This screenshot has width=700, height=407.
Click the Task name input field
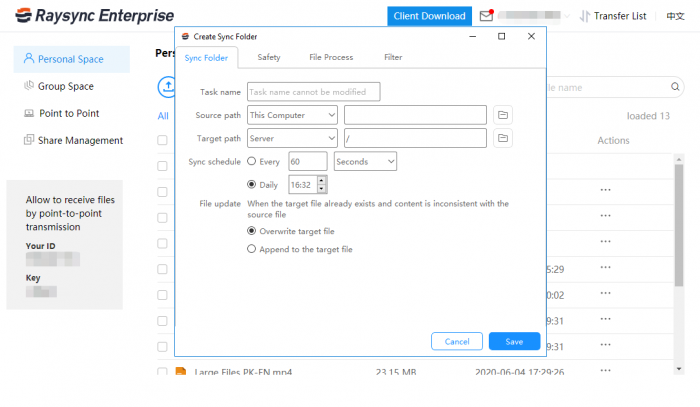click(313, 92)
